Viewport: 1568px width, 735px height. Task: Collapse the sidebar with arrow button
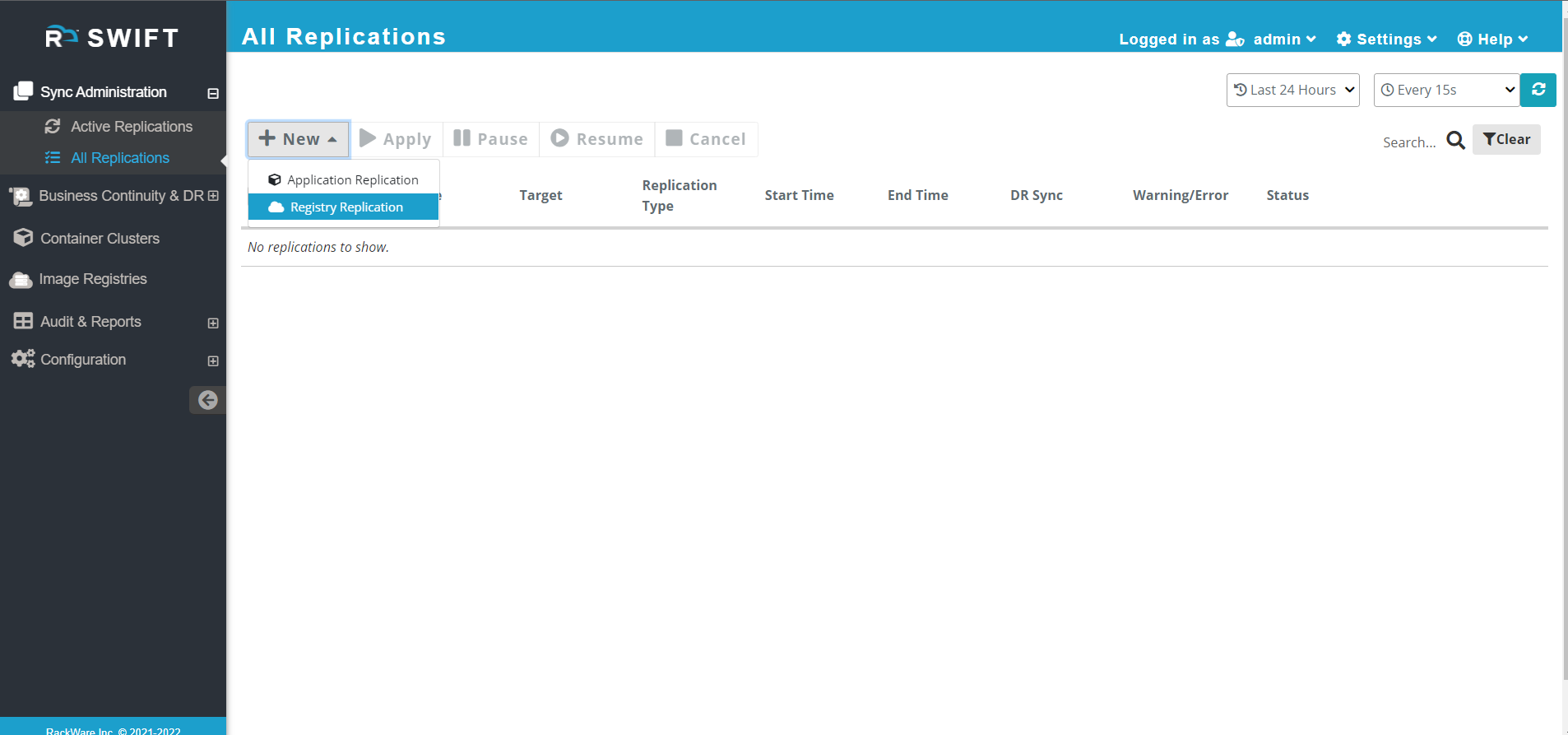pyautogui.click(x=207, y=400)
